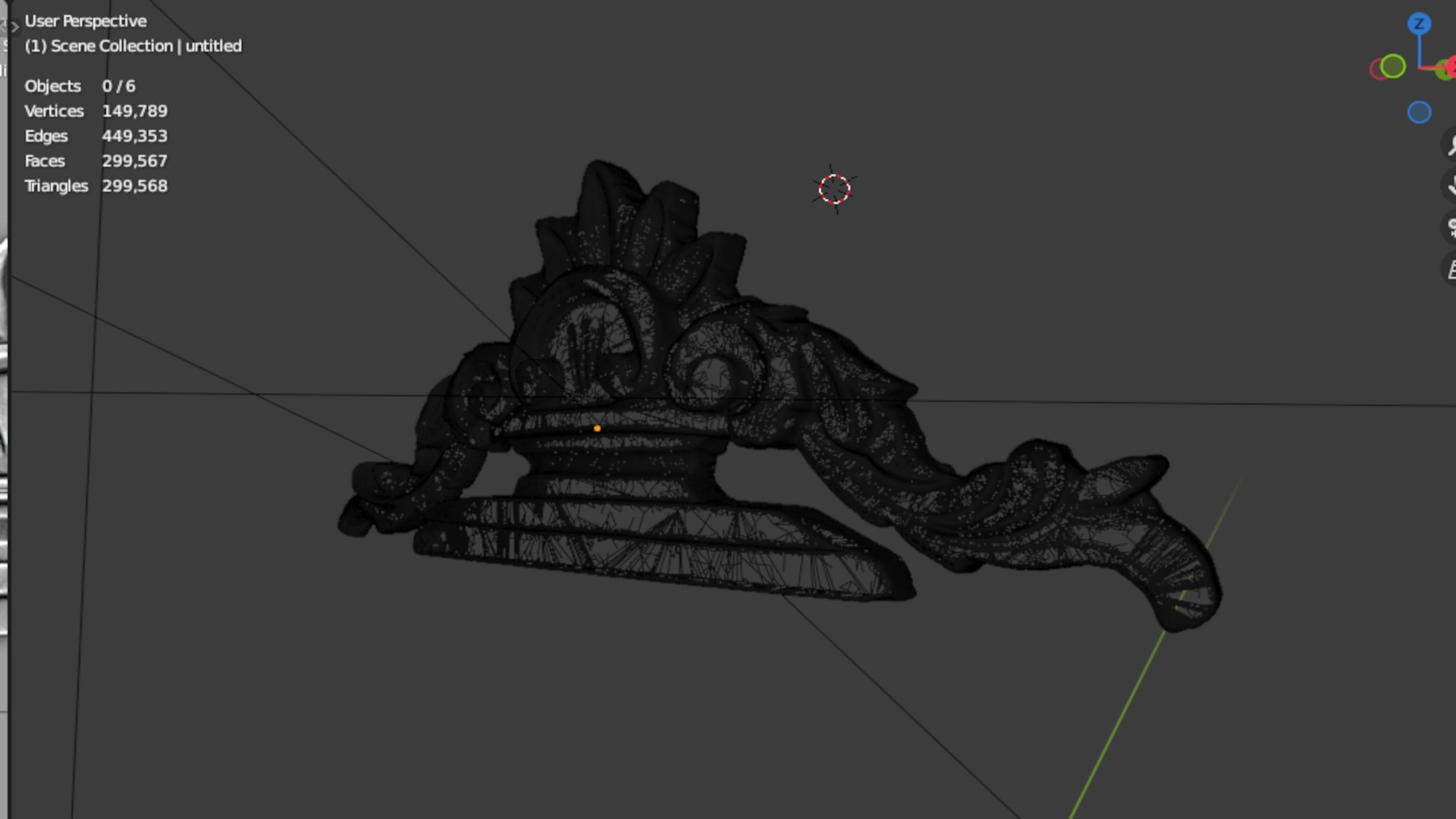The height and width of the screenshot is (819, 1456).
Task: Click the bright green axis gizmo circle
Action: pos(1392,67)
